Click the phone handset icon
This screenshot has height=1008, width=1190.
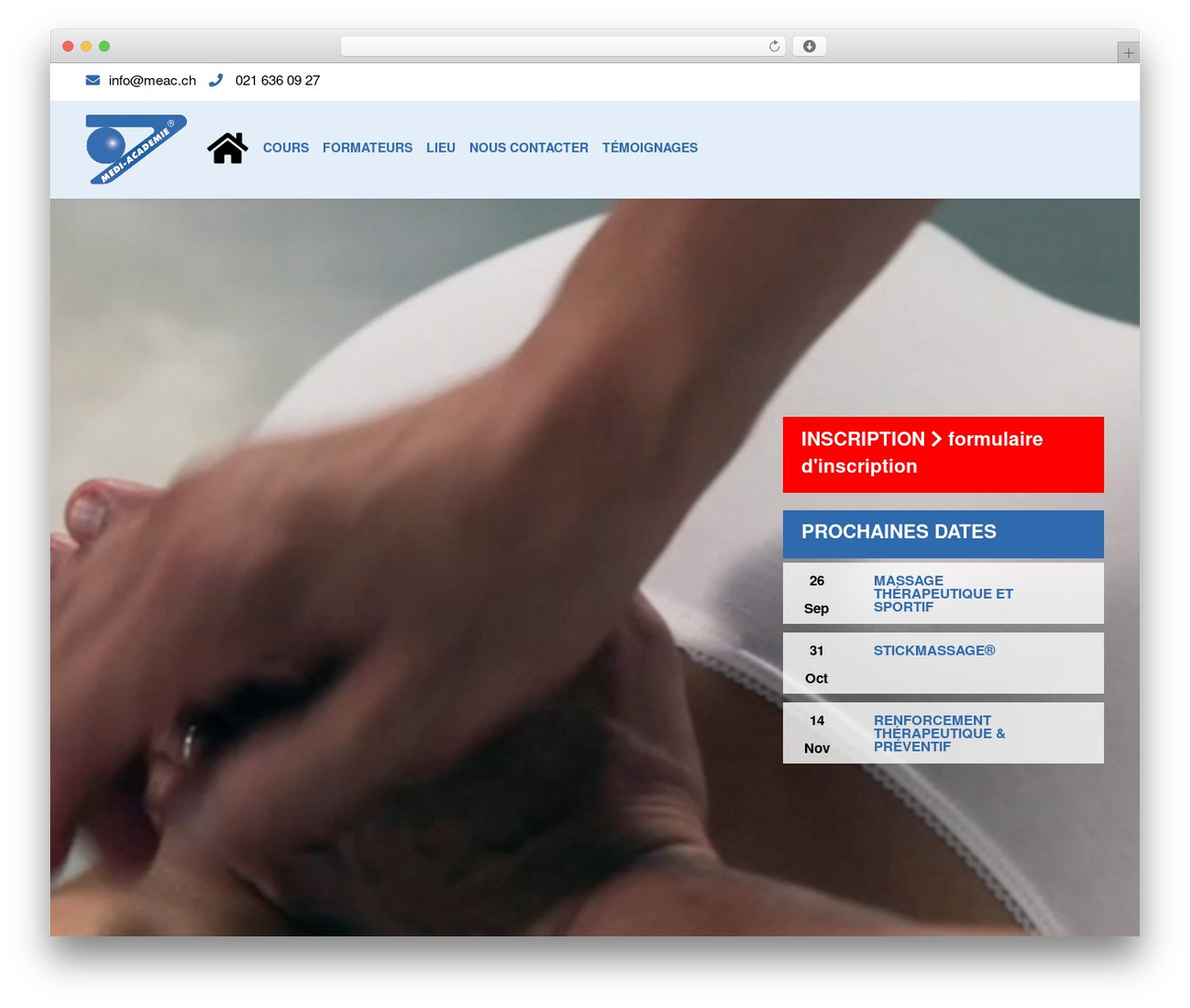click(x=216, y=80)
